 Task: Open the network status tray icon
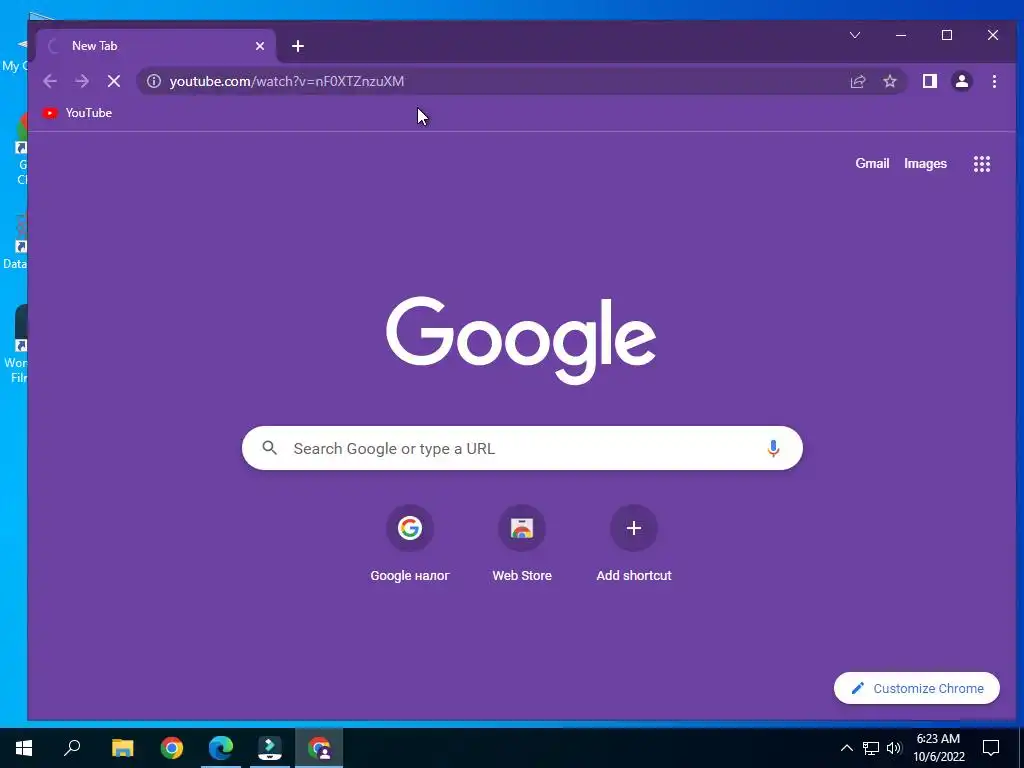point(871,748)
